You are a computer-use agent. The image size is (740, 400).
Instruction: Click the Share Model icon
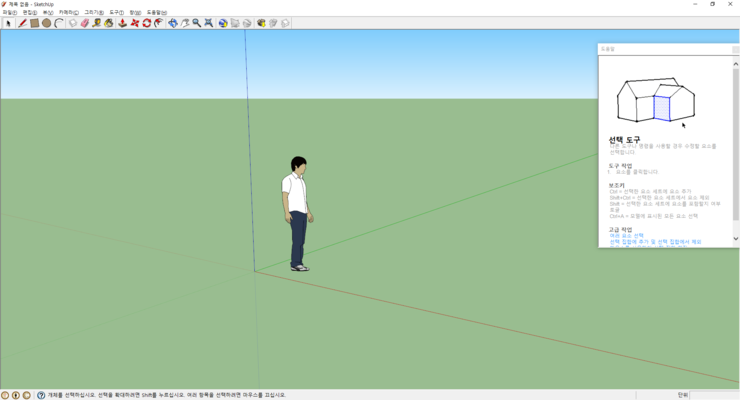273,23
